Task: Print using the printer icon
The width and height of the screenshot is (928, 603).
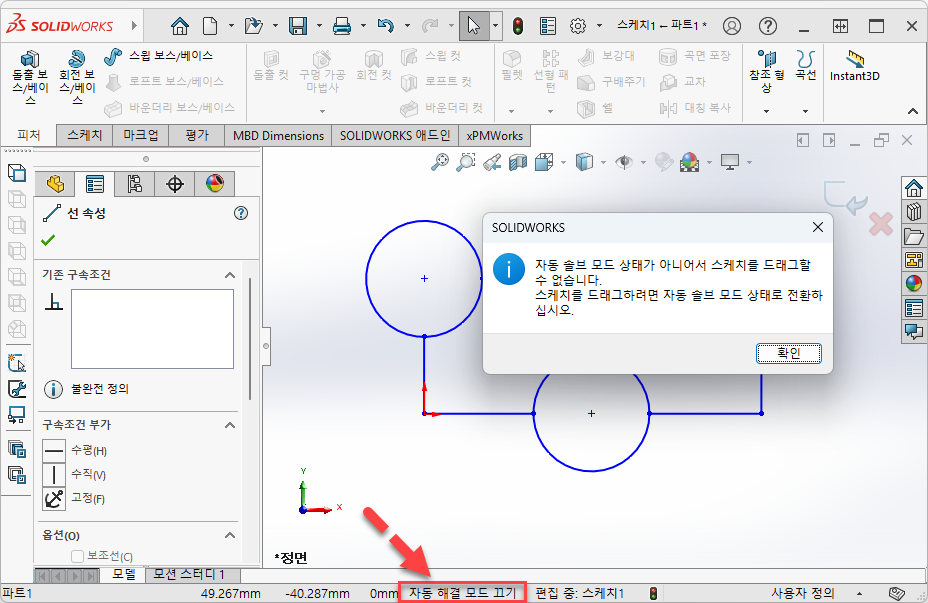Action: 341,26
